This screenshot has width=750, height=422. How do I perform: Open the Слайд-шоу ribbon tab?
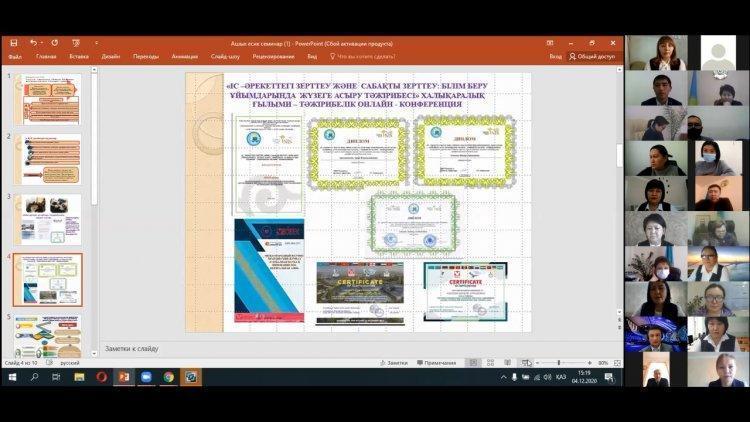(225, 56)
